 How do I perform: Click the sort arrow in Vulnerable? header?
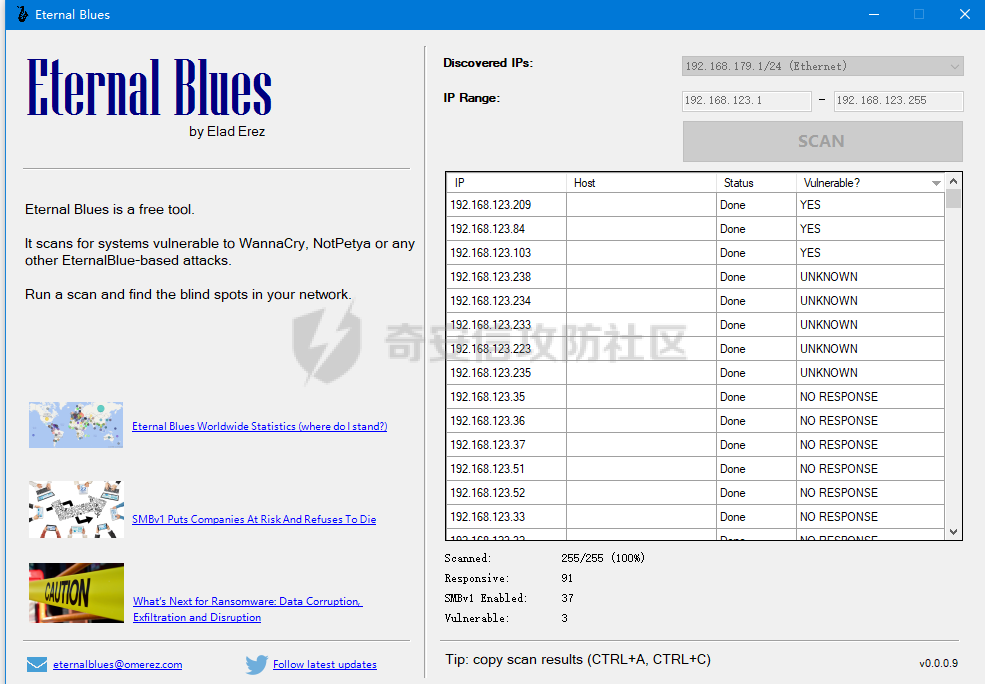936,183
